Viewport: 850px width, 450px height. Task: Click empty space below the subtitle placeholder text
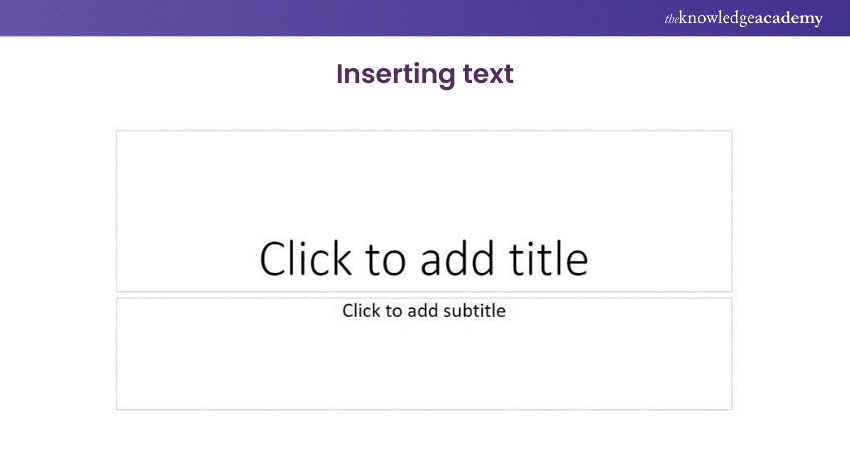pyautogui.click(x=424, y=370)
